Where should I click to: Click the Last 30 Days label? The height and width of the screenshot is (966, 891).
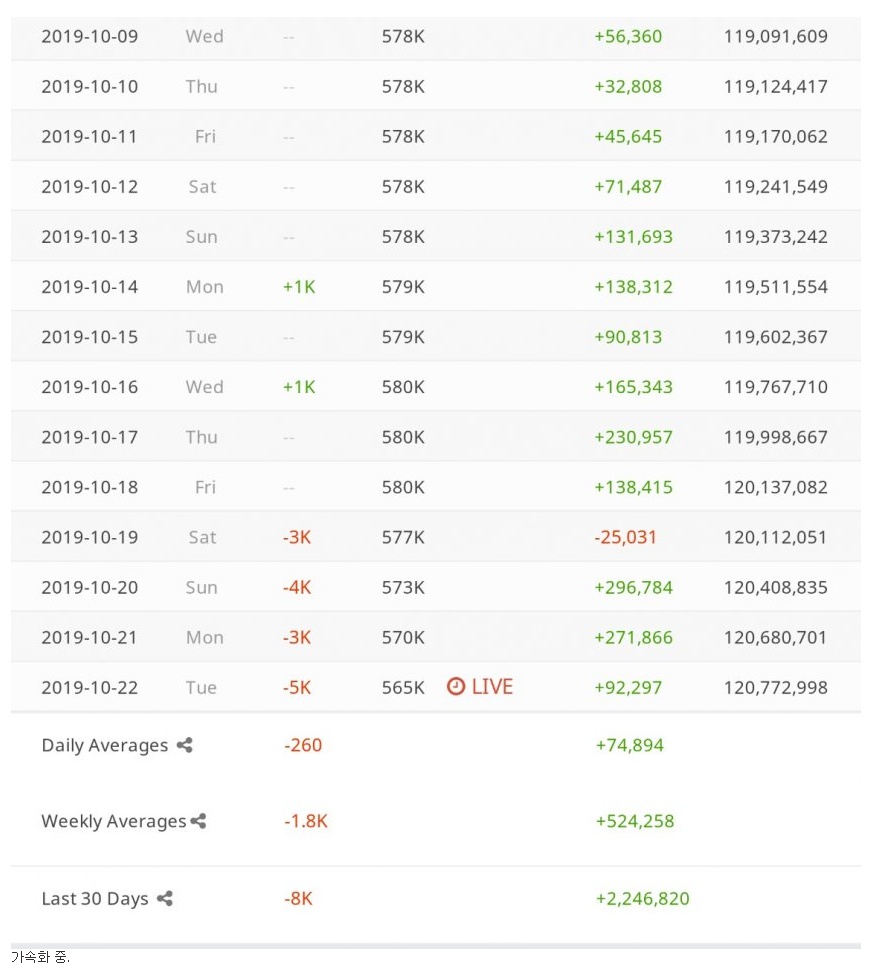click(95, 899)
